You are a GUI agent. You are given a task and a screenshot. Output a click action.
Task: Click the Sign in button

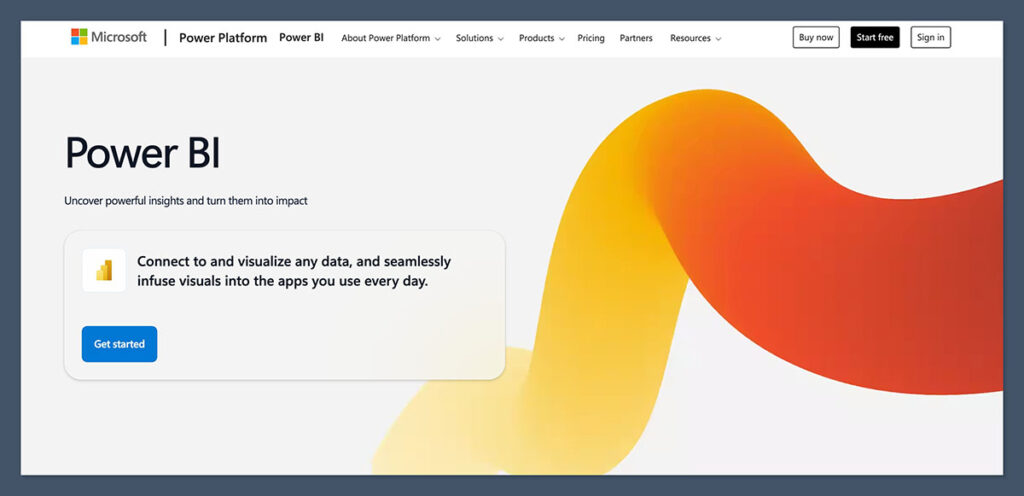tap(931, 37)
